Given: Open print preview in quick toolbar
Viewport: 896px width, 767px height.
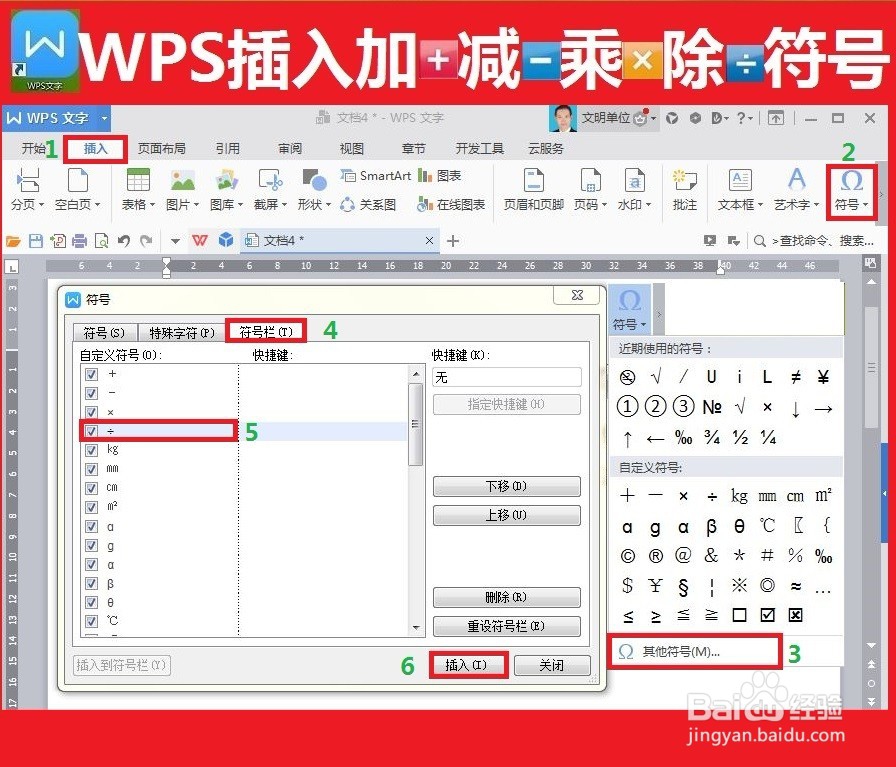Looking at the screenshot, I should coord(102,241).
